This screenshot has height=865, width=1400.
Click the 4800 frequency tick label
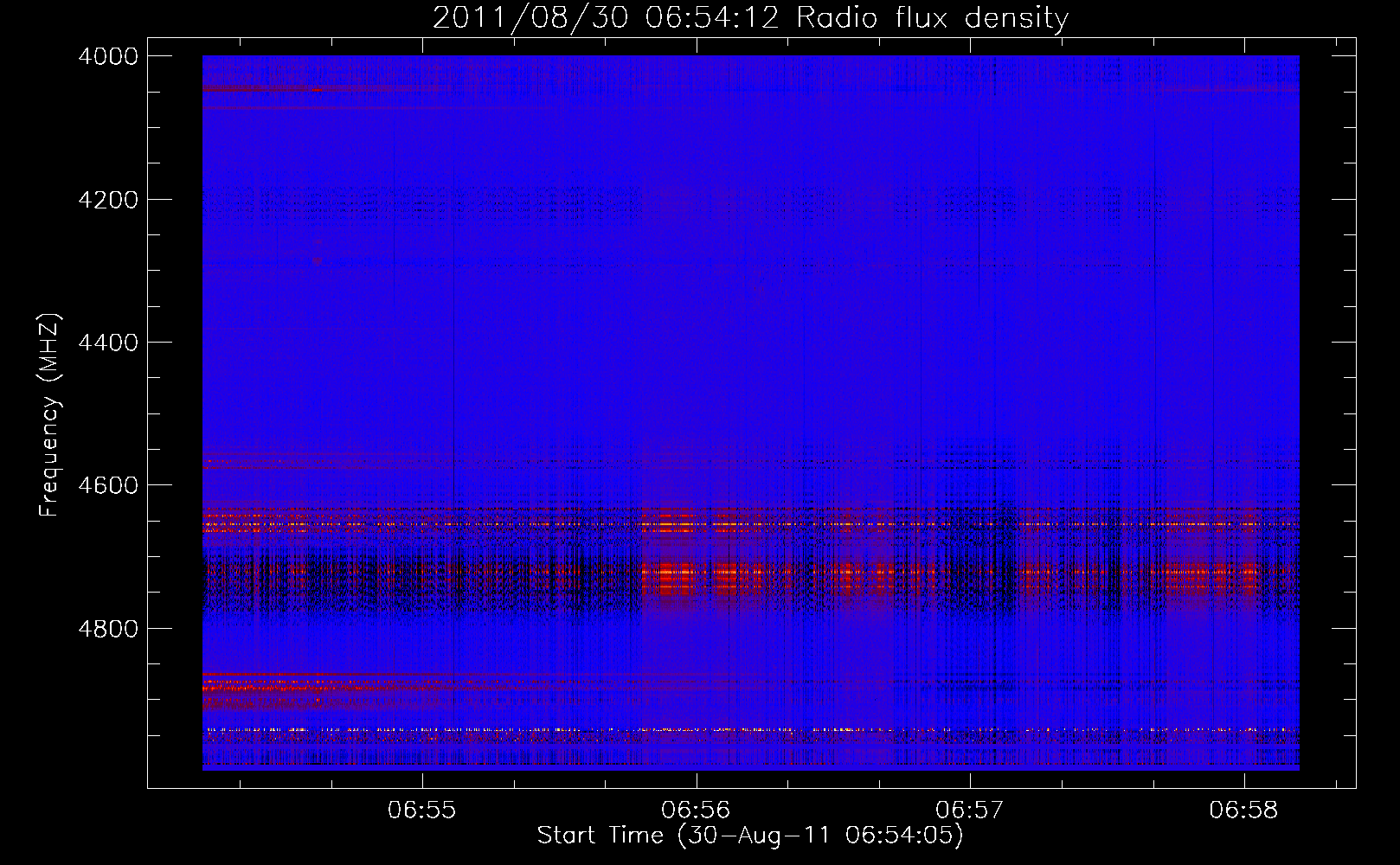coord(108,629)
